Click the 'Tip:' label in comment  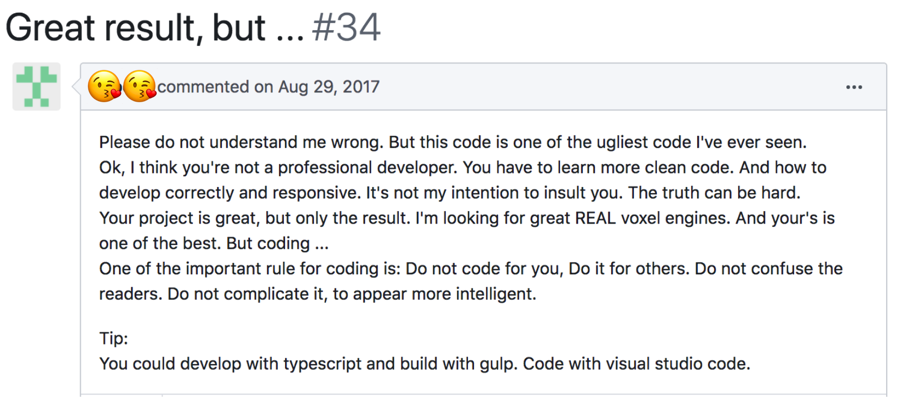point(114,339)
